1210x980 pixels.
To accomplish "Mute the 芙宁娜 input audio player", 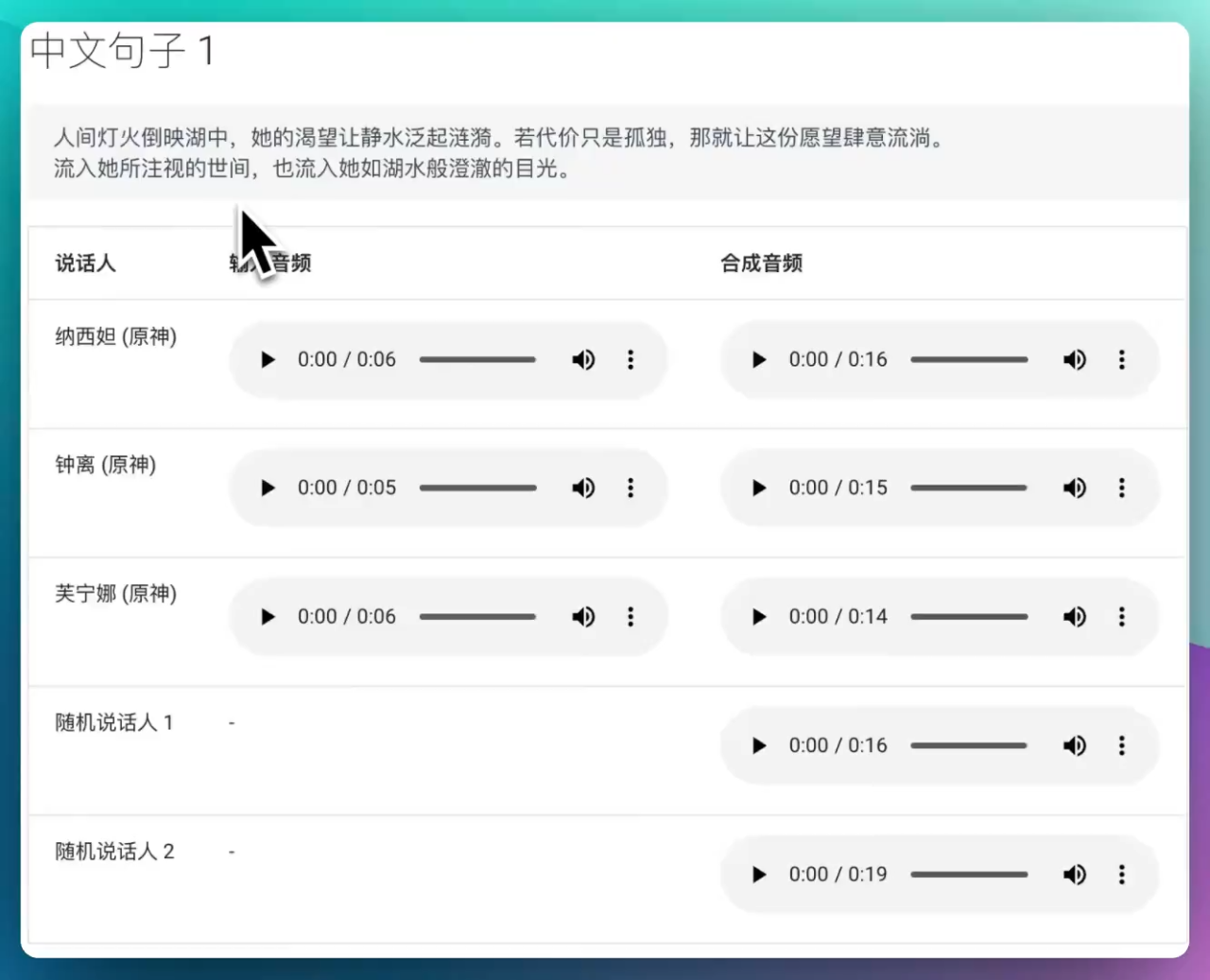I will click(x=583, y=617).
